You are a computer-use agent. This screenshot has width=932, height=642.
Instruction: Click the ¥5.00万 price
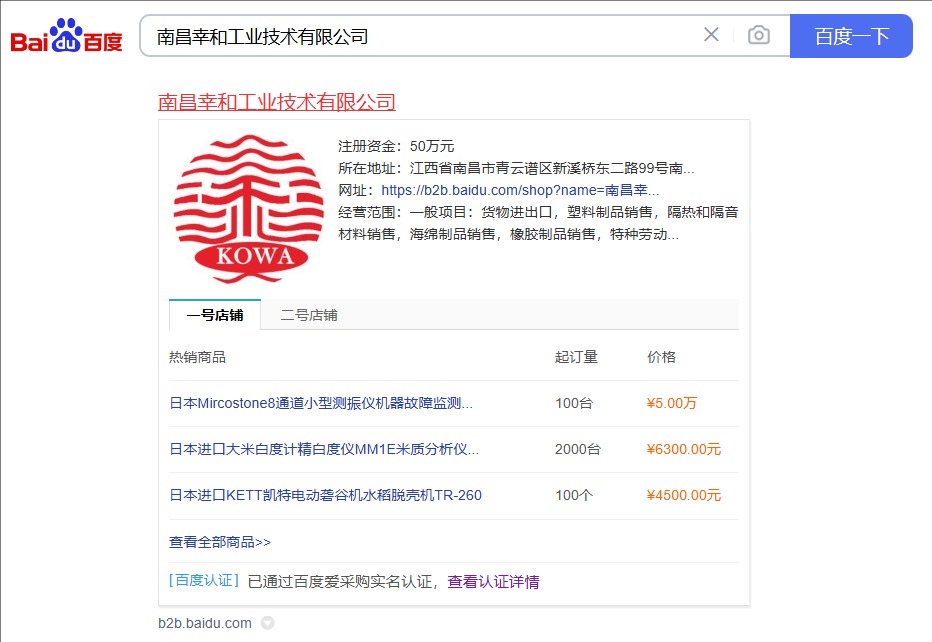(x=672, y=404)
